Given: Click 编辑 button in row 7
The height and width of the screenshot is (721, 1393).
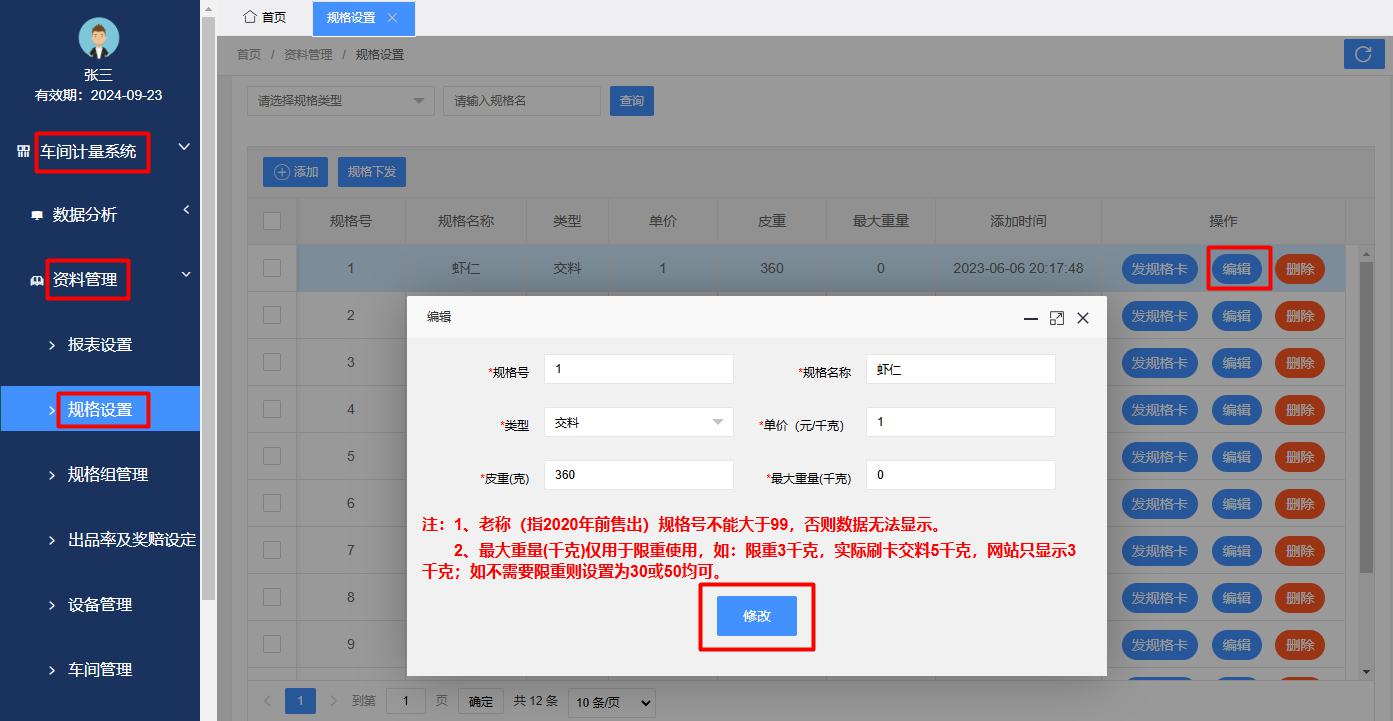Looking at the screenshot, I should coord(1237,551).
